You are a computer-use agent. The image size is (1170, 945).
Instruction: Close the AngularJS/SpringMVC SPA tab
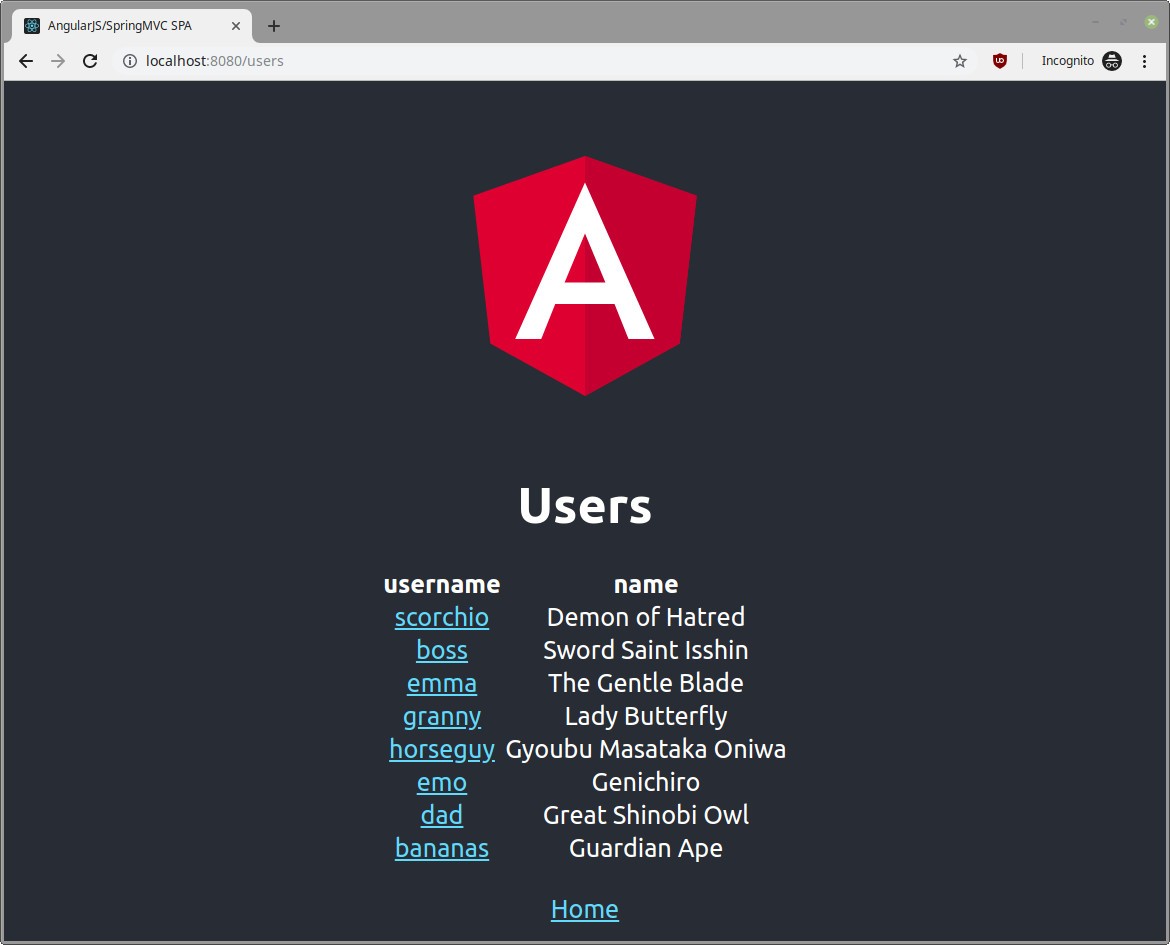236,26
